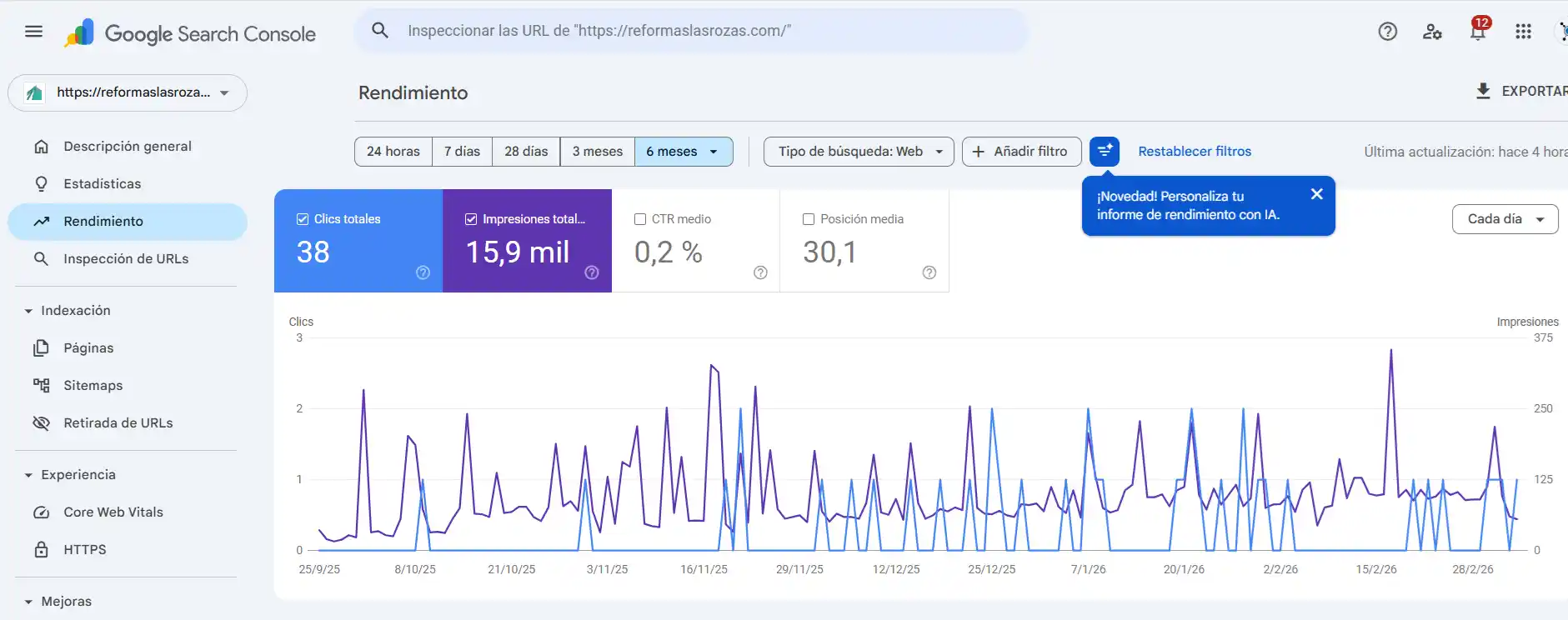Open the Google apps grid
The width and height of the screenshot is (1568, 620).
click(x=1523, y=32)
